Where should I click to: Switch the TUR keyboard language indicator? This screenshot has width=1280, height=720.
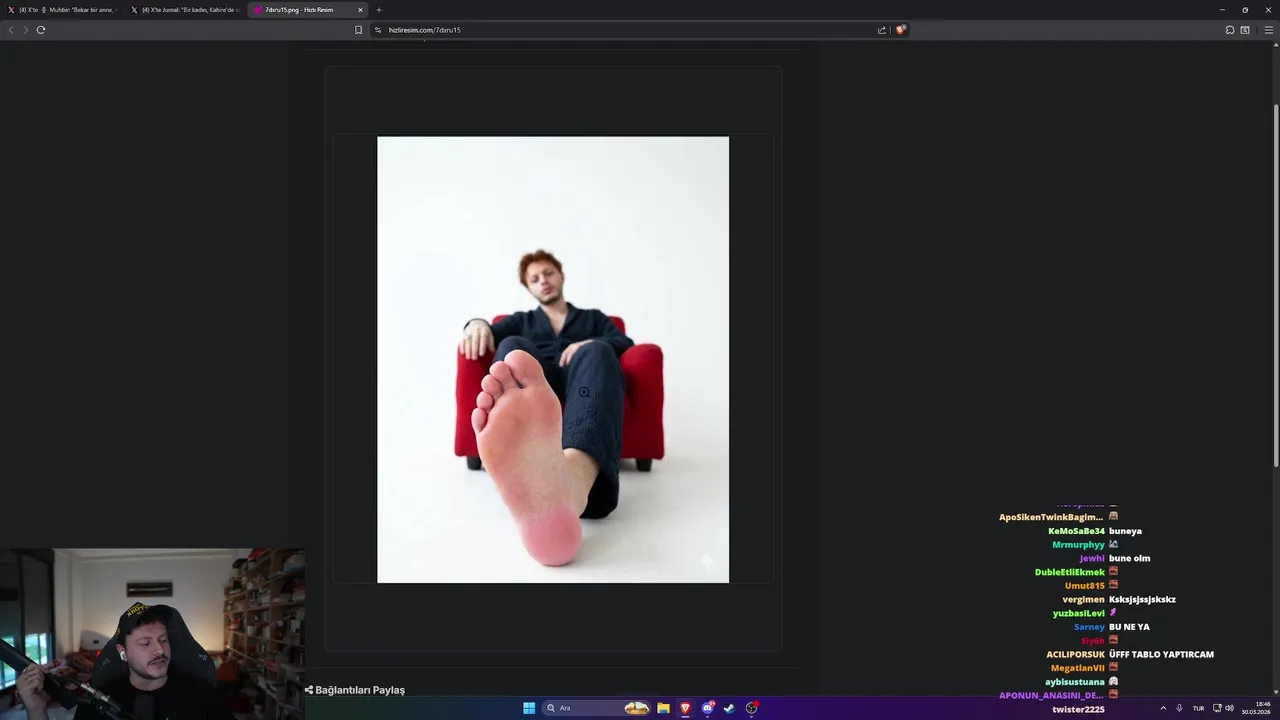coord(1198,708)
